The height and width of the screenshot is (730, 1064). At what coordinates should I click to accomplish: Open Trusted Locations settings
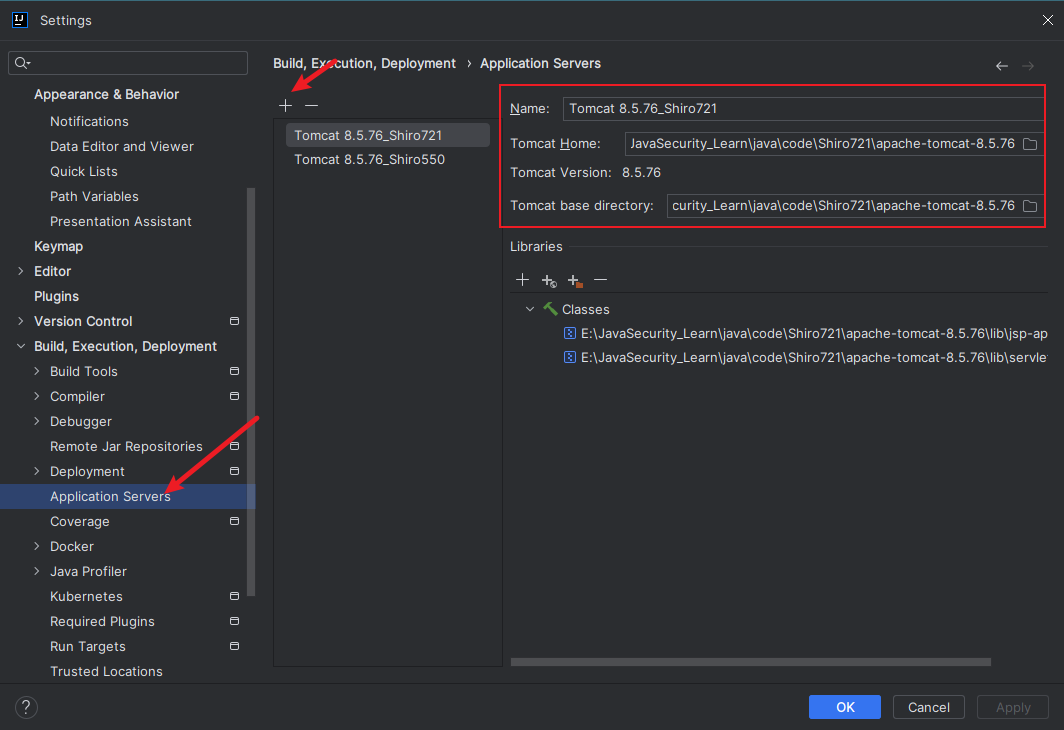[x=107, y=672]
